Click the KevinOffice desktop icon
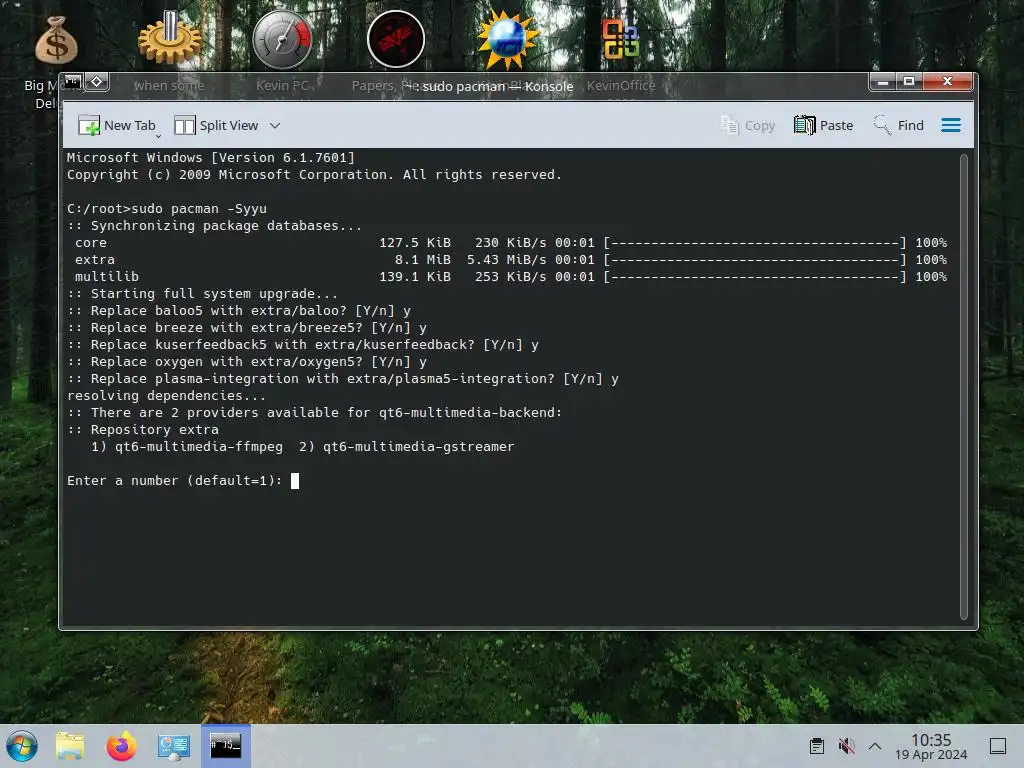 620,39
